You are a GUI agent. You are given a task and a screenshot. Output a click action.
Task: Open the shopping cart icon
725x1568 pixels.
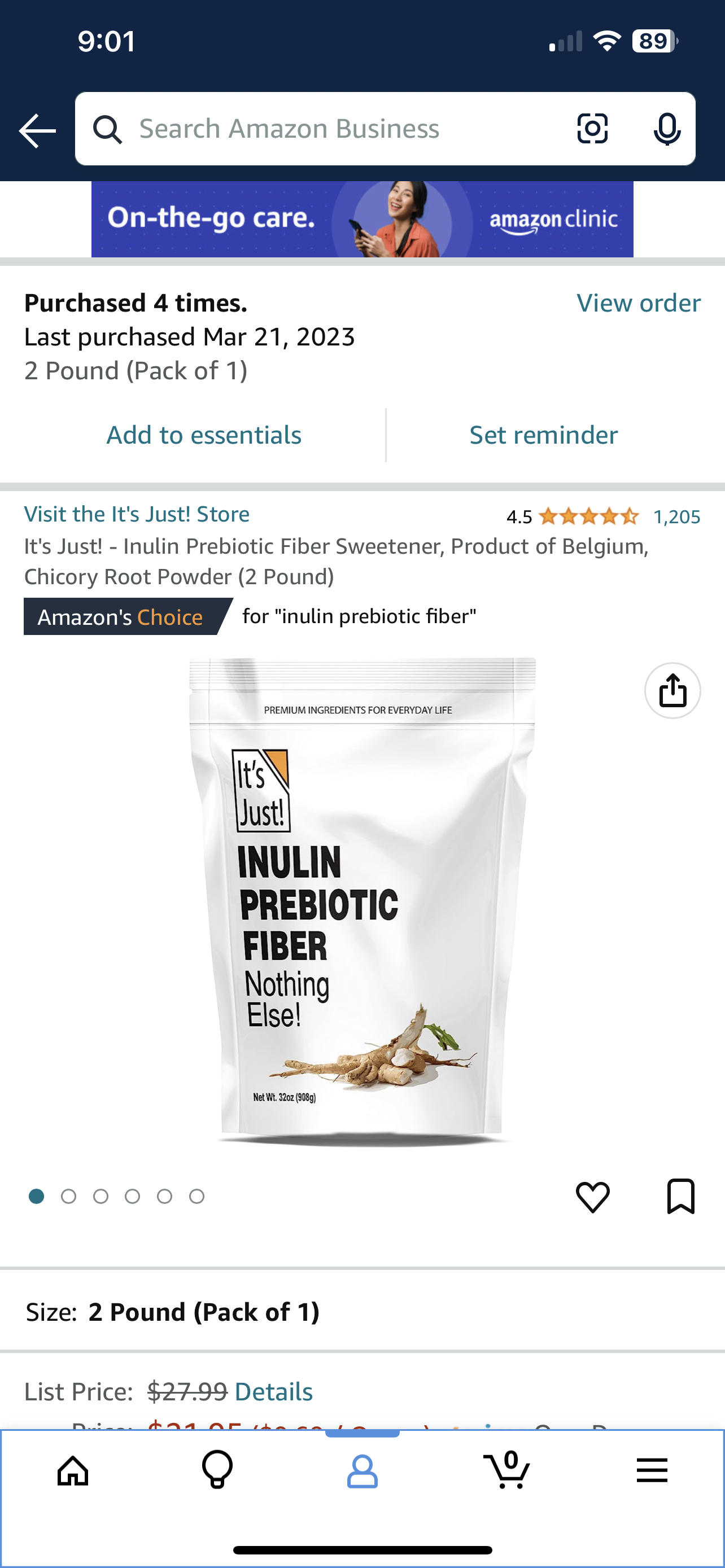(x=506, y=1469)
